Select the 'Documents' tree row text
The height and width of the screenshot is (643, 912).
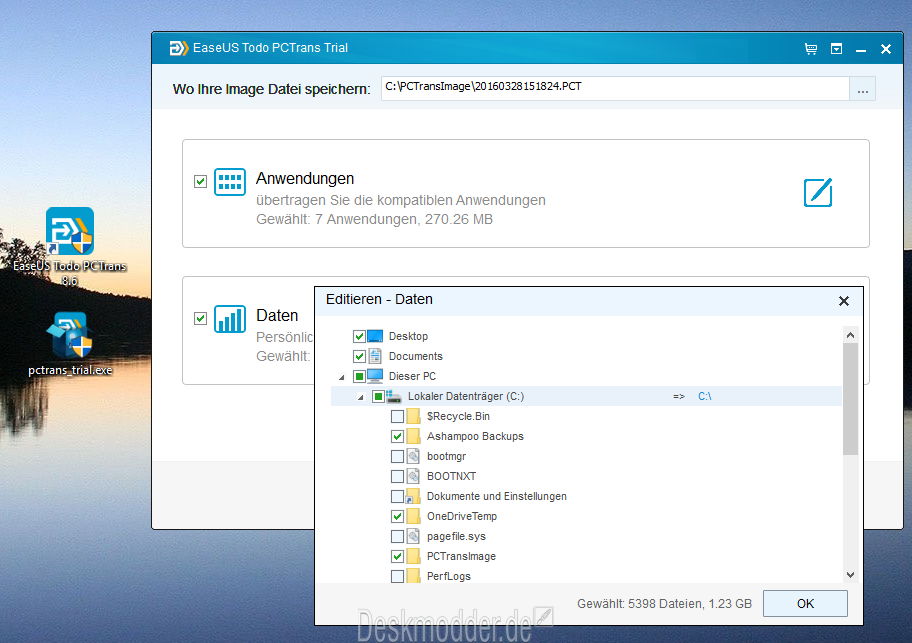point(416,356)
